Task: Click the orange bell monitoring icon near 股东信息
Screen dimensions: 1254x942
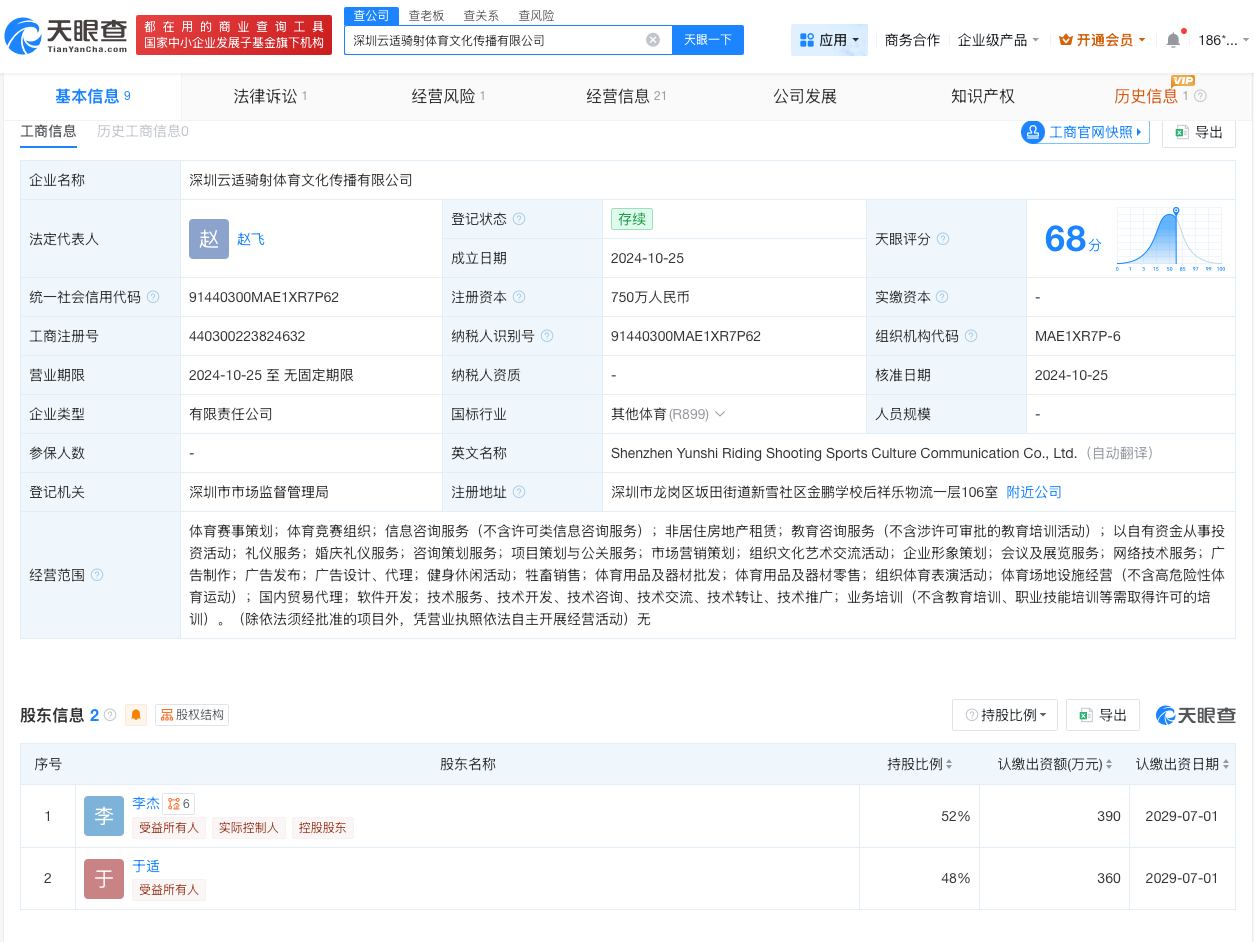Action: 135,715
